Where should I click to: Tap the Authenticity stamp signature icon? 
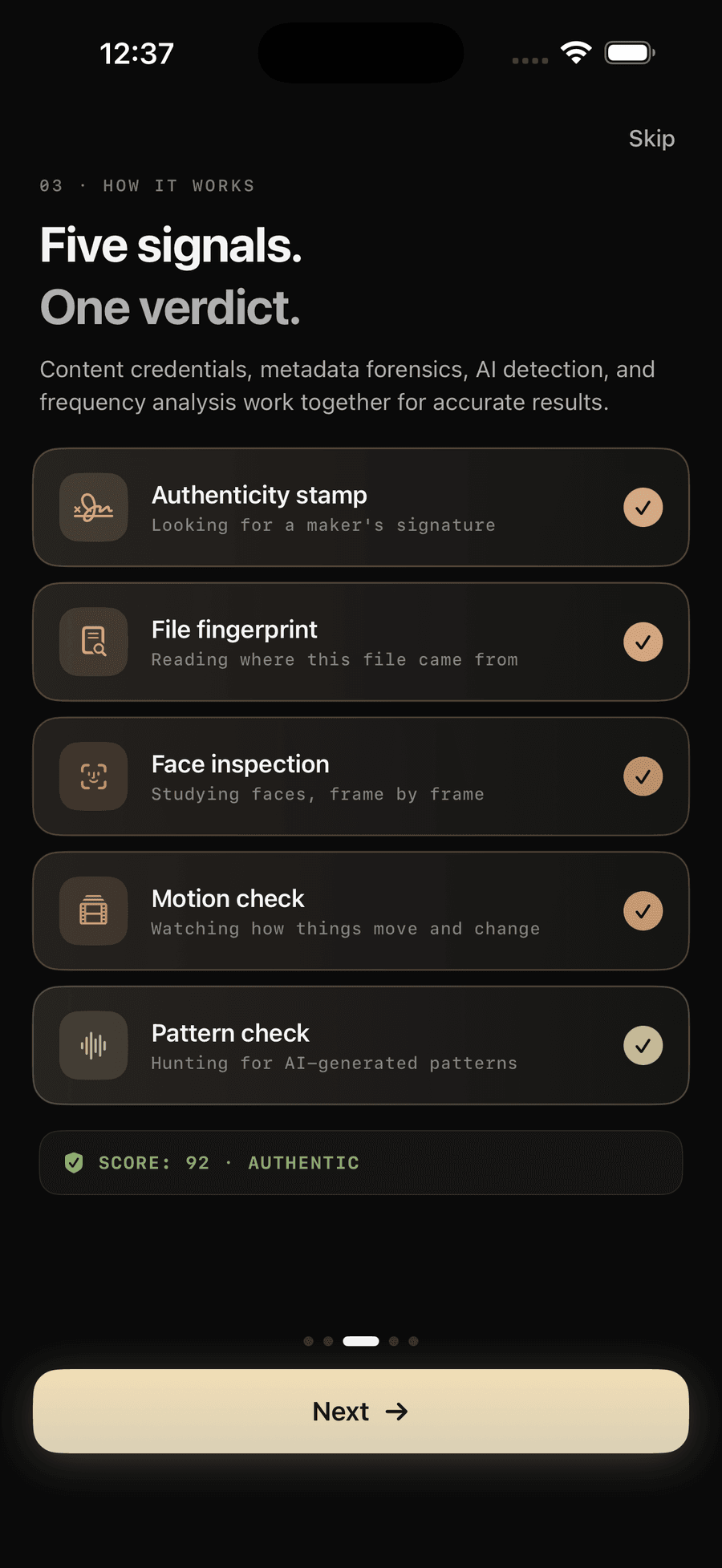coord(94,508)
